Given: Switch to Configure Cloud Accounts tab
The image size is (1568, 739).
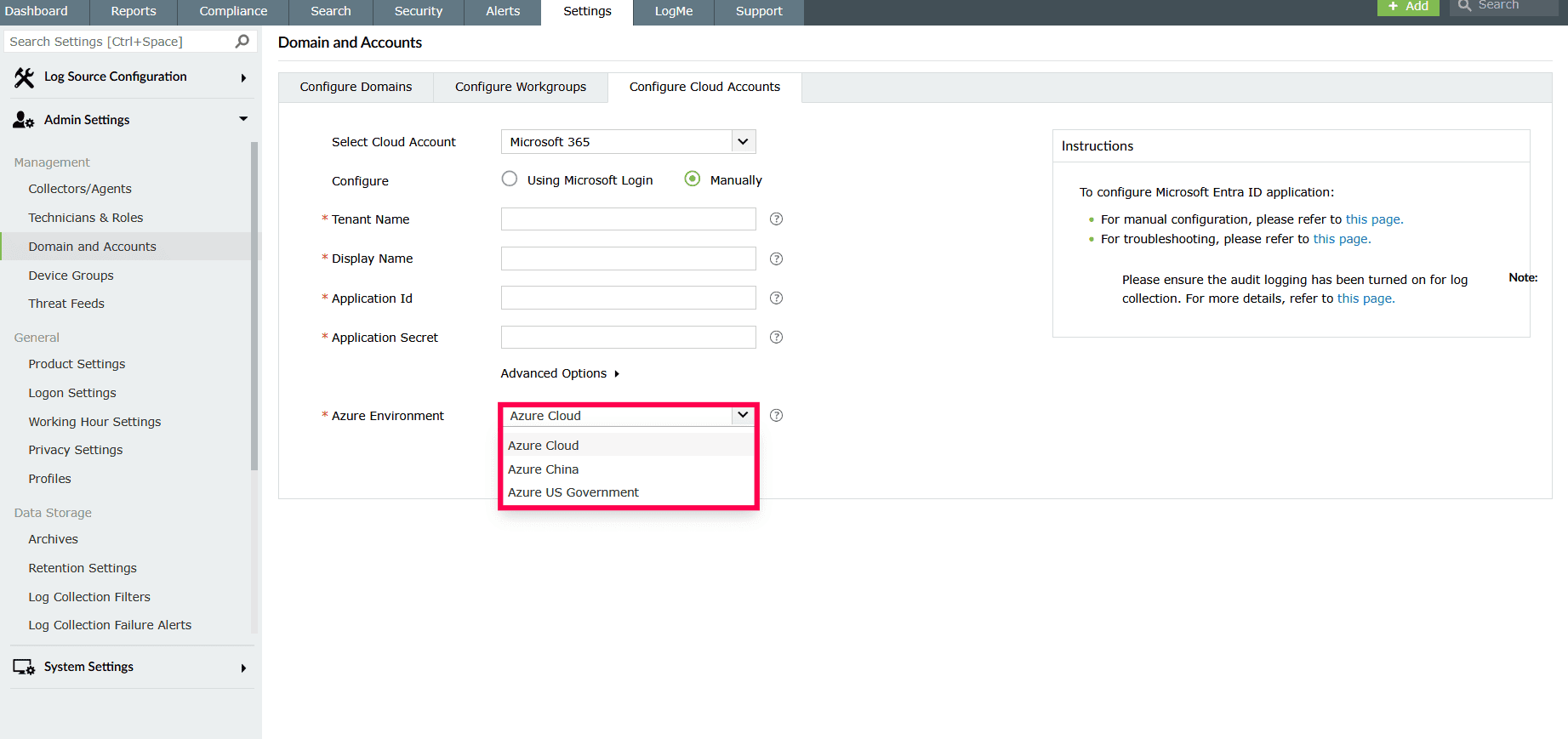Looking at the screenshot, I should pyautogui.click(x=704, y=87).
